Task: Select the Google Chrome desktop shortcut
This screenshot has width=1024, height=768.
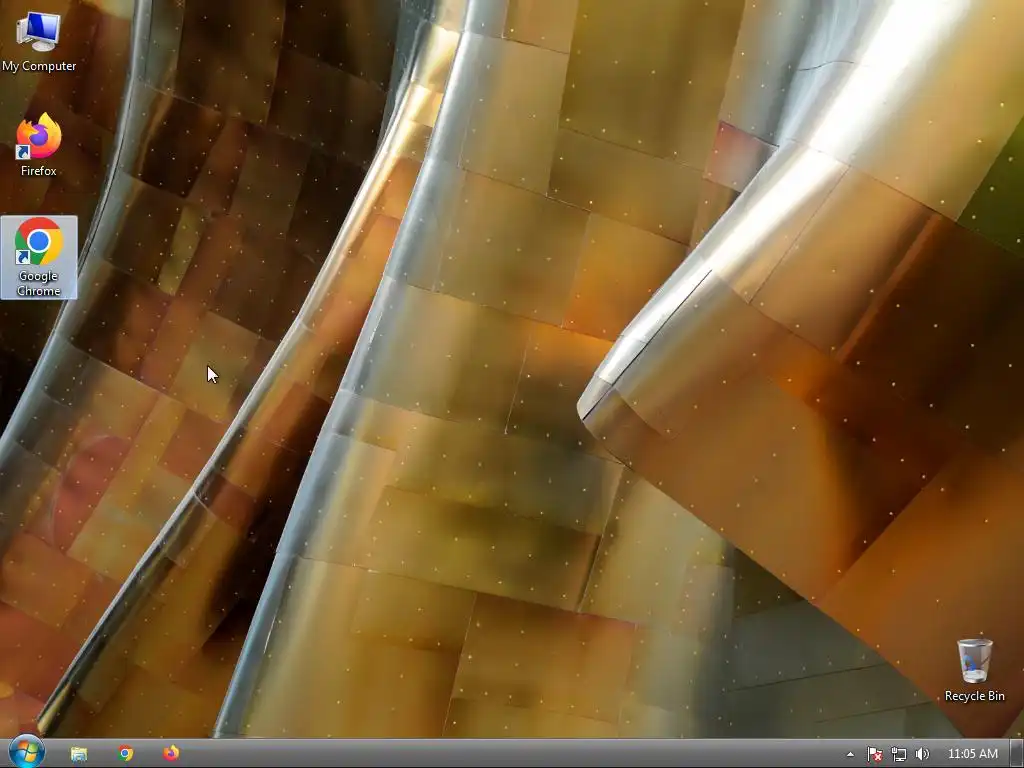Action: 39,257
